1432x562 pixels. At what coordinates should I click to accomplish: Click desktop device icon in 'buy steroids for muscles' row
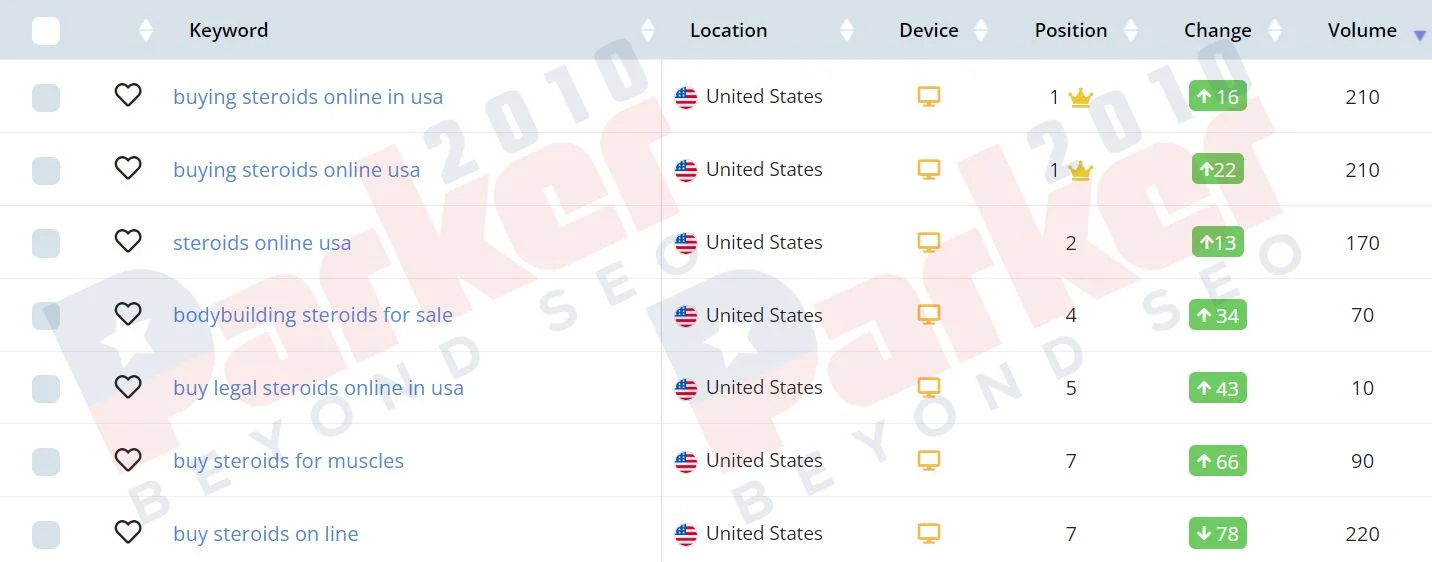point(929,461)
